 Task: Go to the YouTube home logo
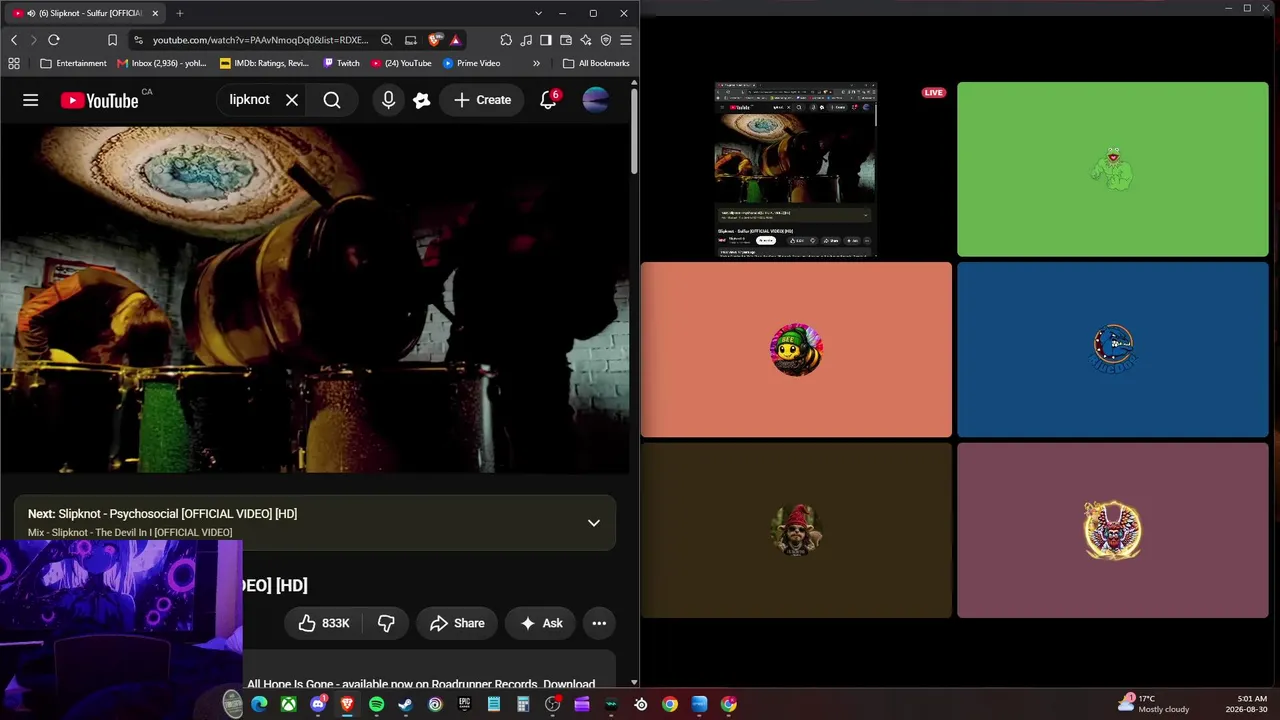[x=100, y=100]
